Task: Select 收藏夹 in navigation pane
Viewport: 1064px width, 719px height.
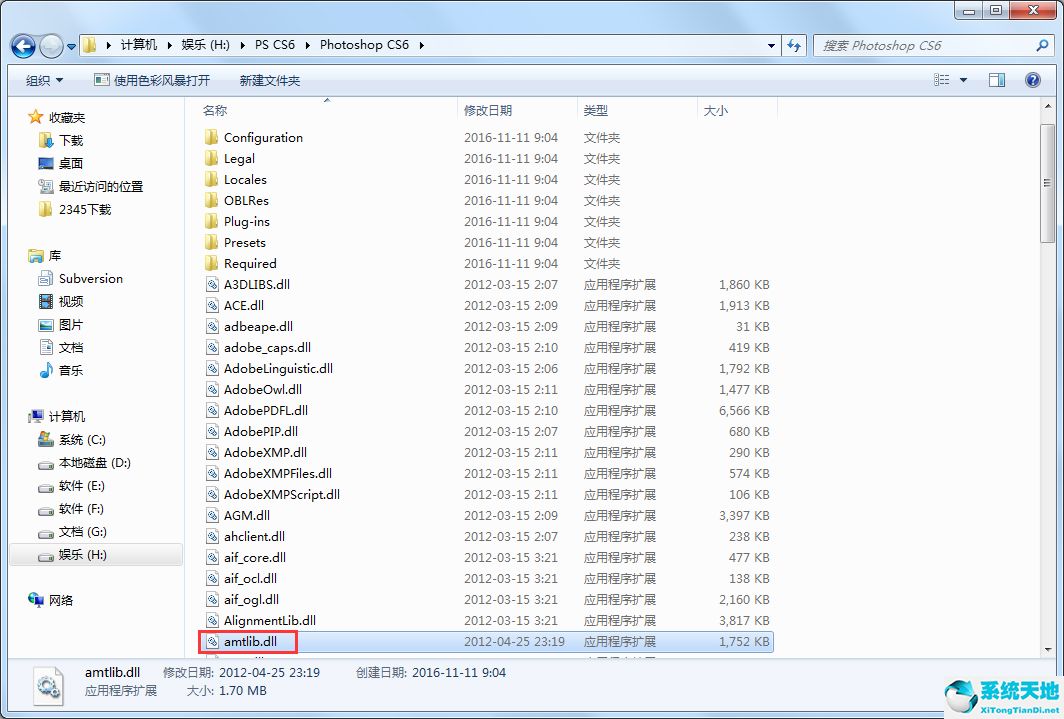Action: point(66,117)
